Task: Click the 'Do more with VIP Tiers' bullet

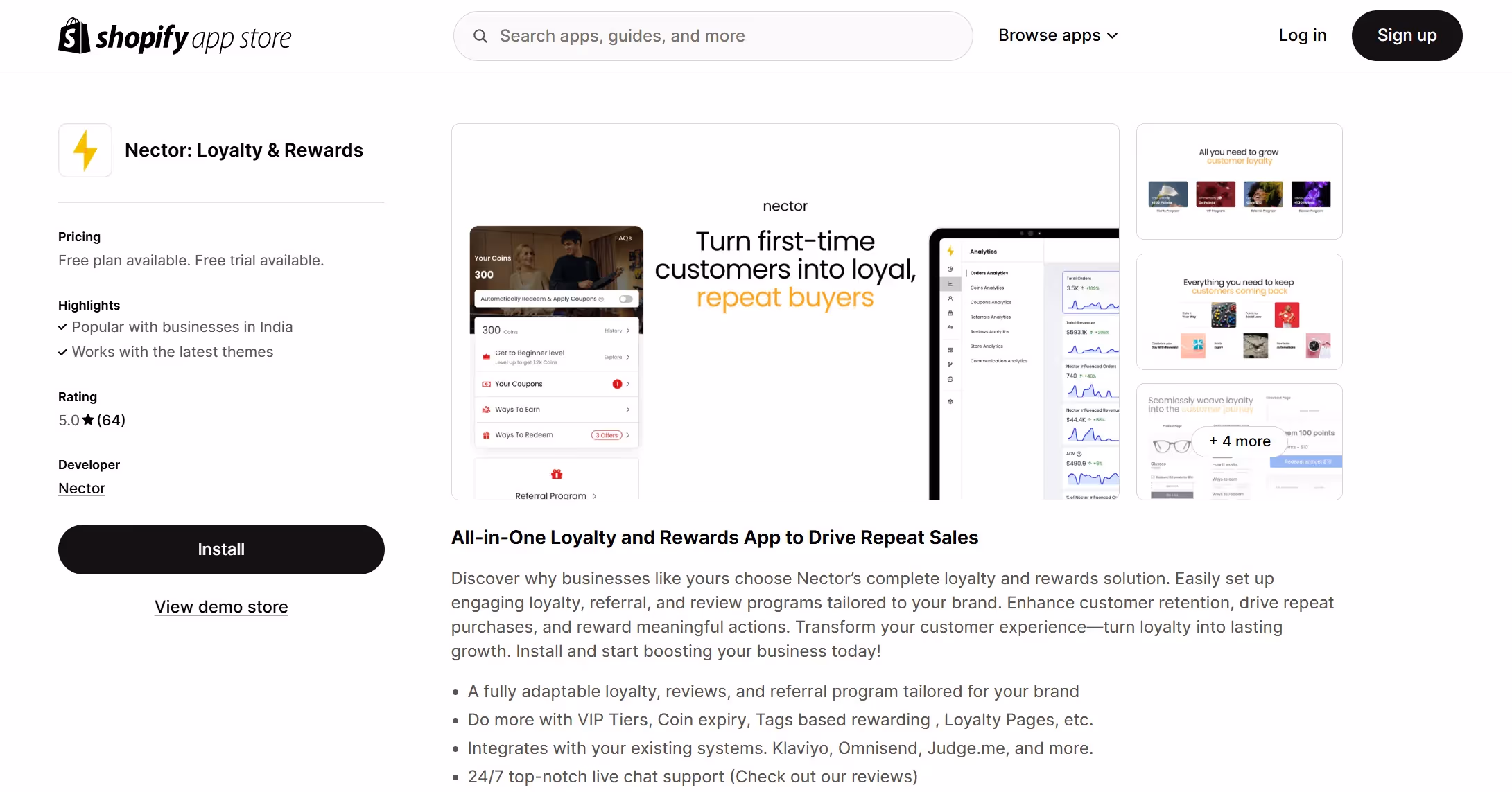Action: point(781,720)
